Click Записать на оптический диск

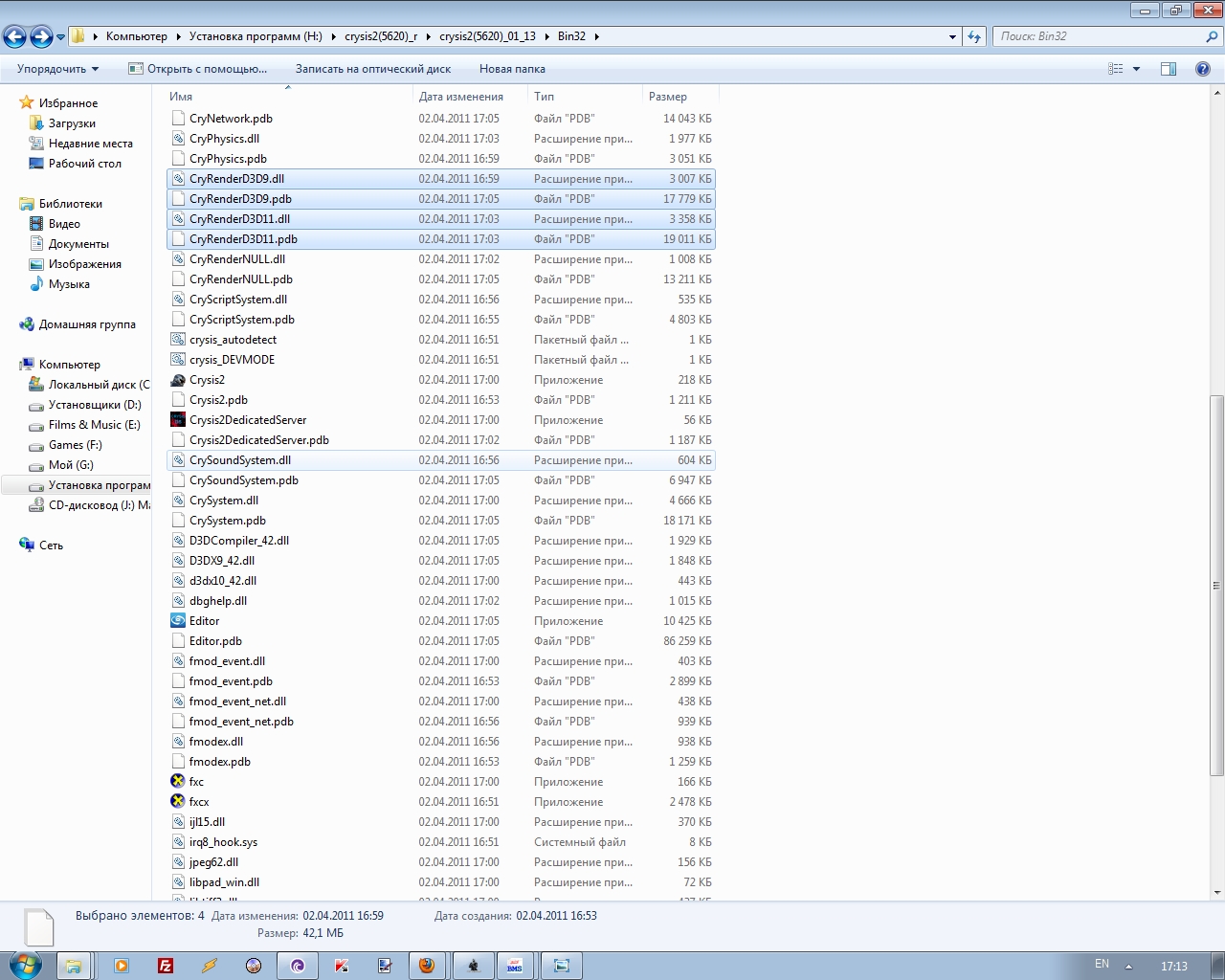click(x=373, y=69)
